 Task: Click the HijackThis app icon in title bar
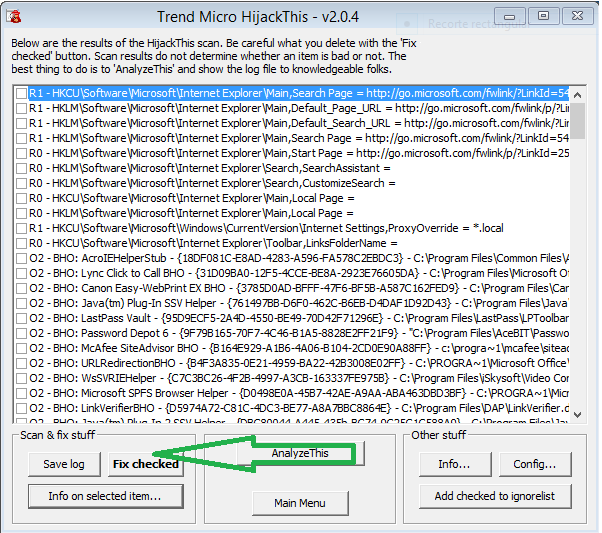[16, 17]
